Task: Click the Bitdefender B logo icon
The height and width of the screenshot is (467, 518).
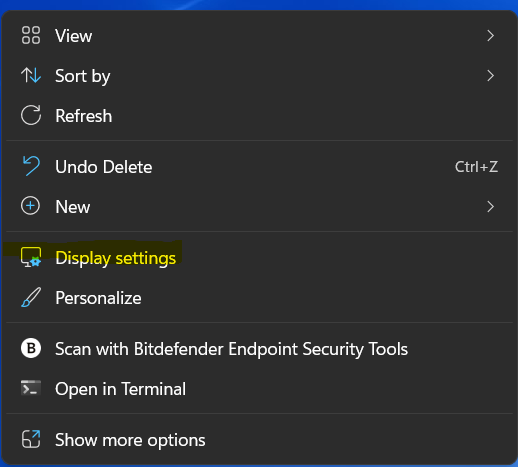Action: 31,348
